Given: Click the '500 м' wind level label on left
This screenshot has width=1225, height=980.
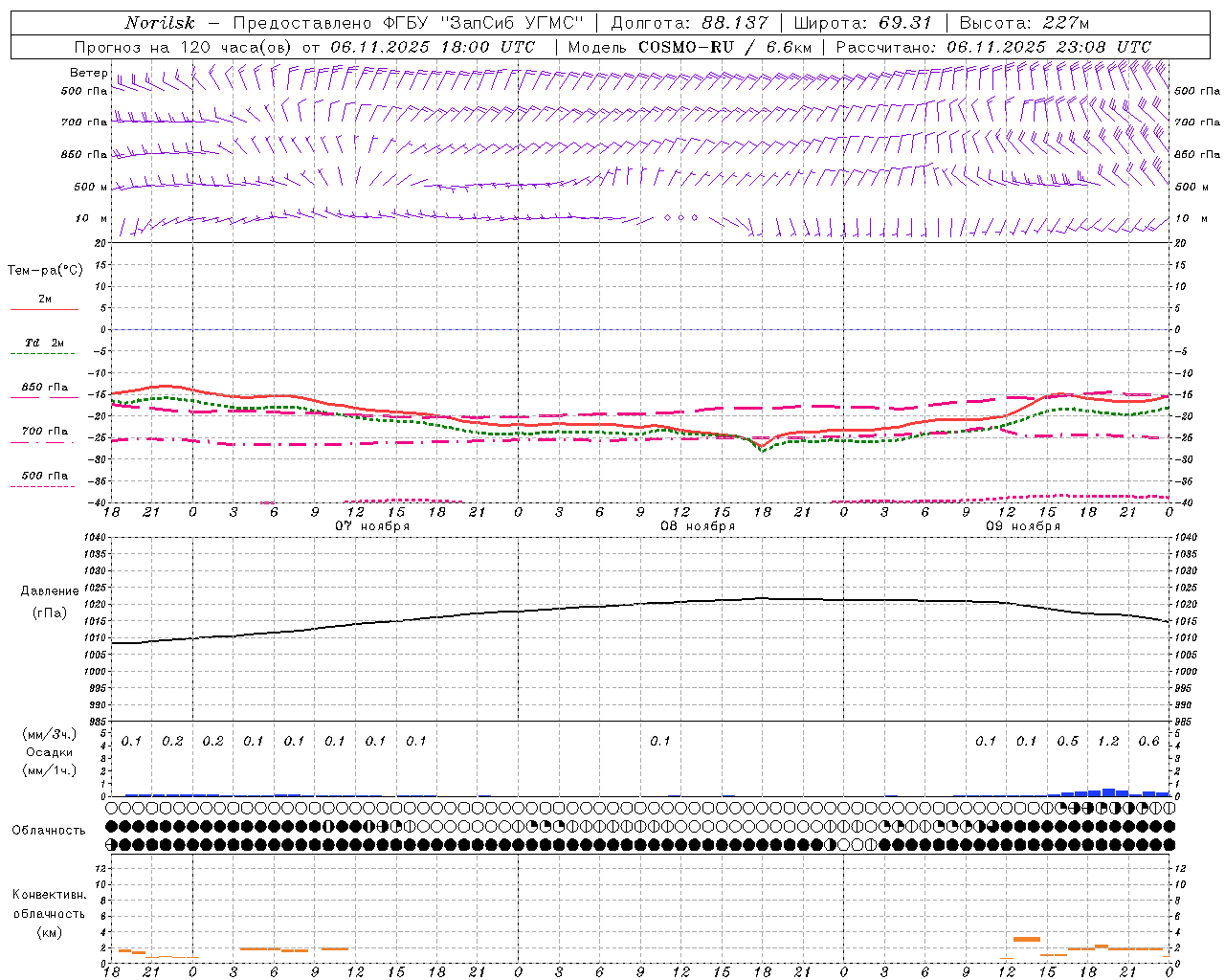Looking at the screenshot, I should [91, 188].
